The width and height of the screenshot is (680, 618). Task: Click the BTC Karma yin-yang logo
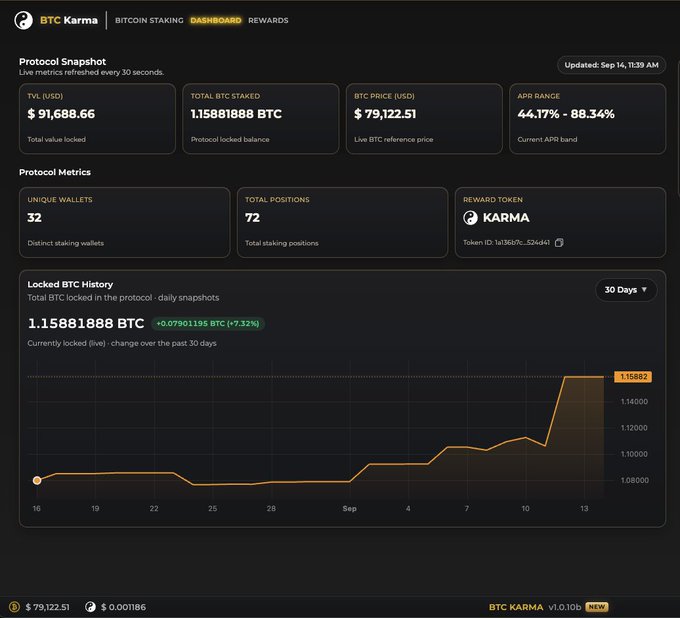(x=23, y=20)
